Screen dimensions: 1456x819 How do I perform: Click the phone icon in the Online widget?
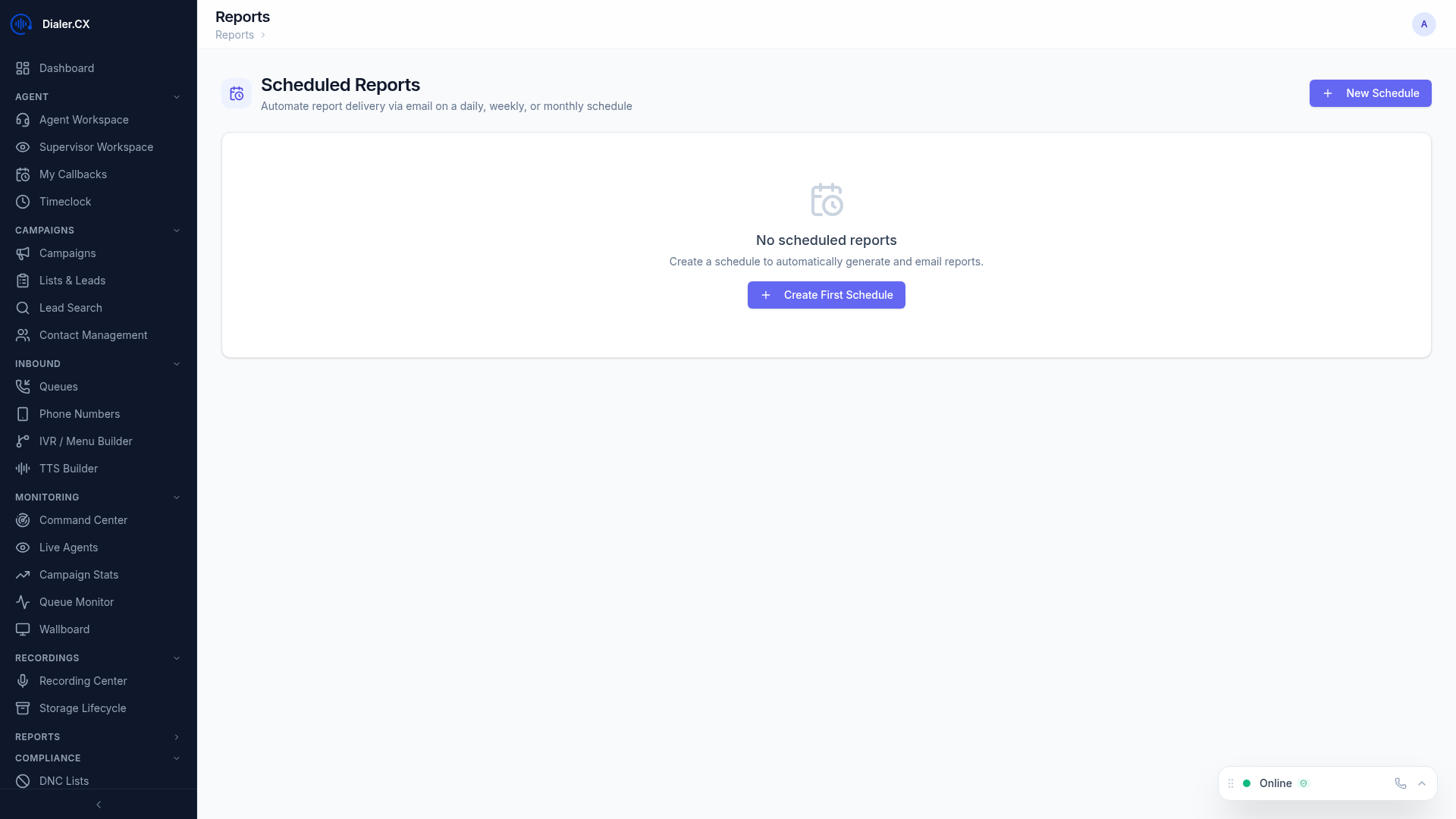[x=1400, y=783]
